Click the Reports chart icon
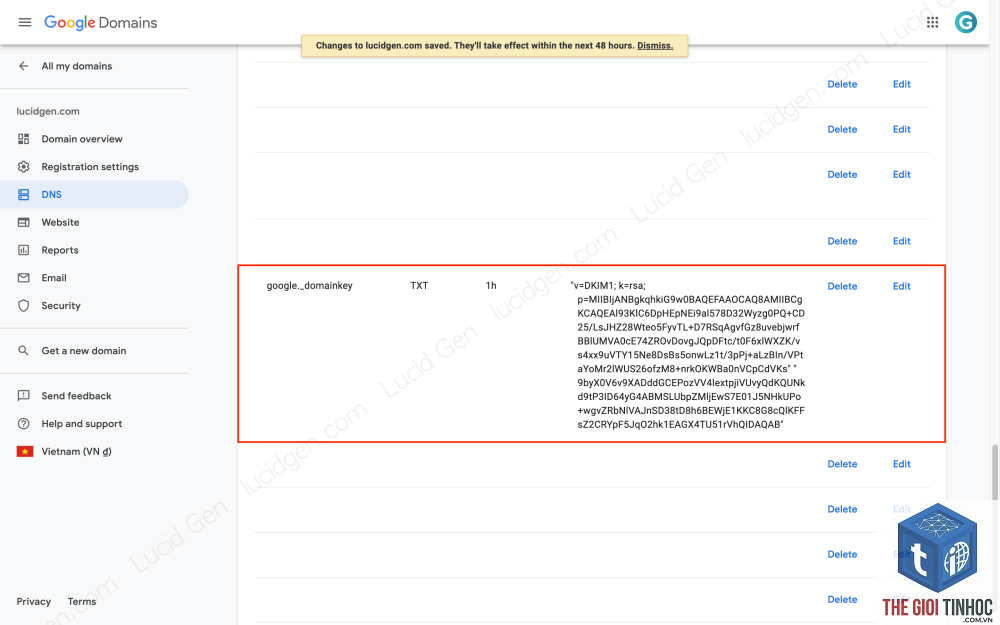 24,250
